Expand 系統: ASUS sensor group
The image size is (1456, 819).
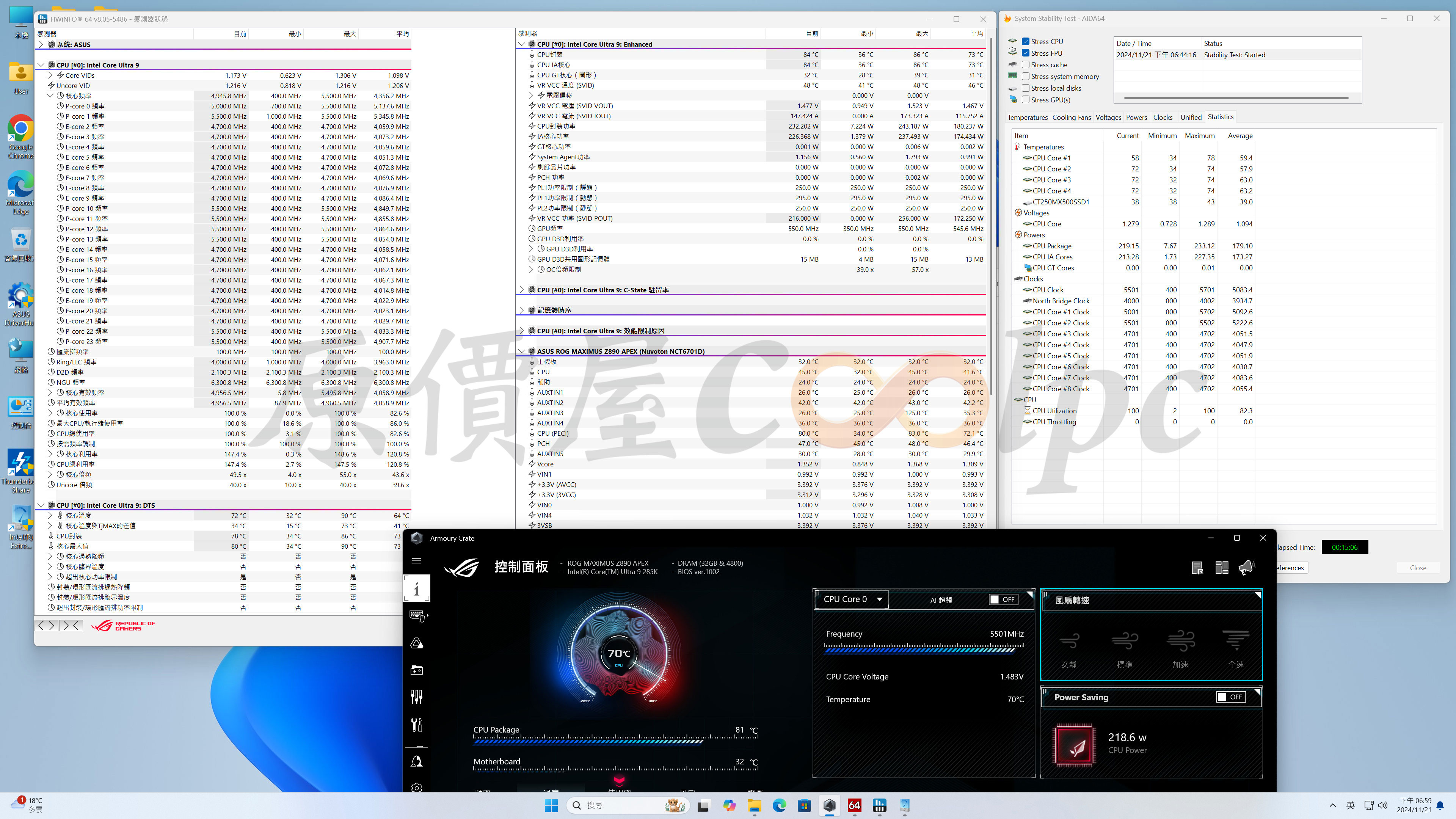tap(41, 44)
